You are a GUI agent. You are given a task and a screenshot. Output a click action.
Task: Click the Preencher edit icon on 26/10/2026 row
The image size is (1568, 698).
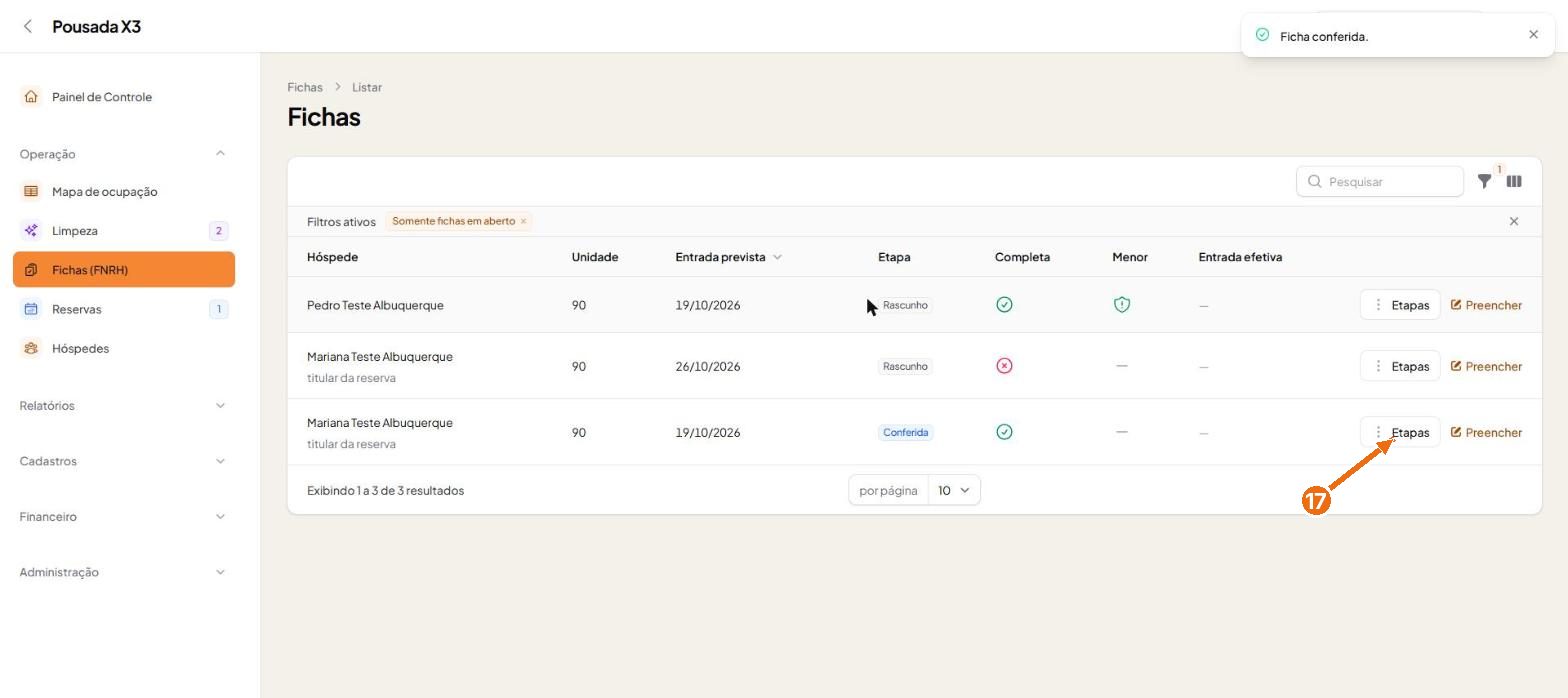(x=1456, y=366)
